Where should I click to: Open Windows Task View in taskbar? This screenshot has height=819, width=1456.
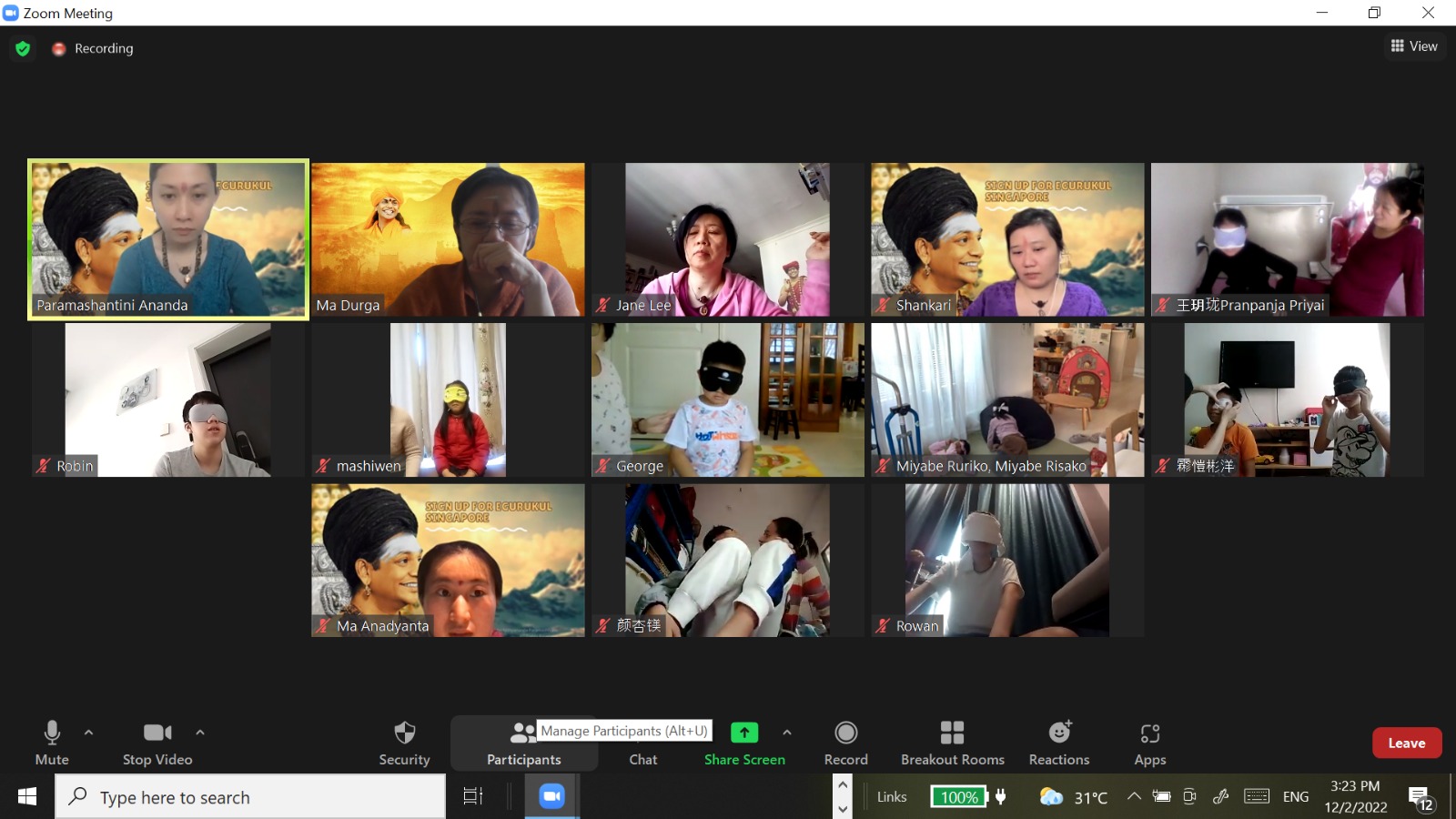tap(472, 797)
